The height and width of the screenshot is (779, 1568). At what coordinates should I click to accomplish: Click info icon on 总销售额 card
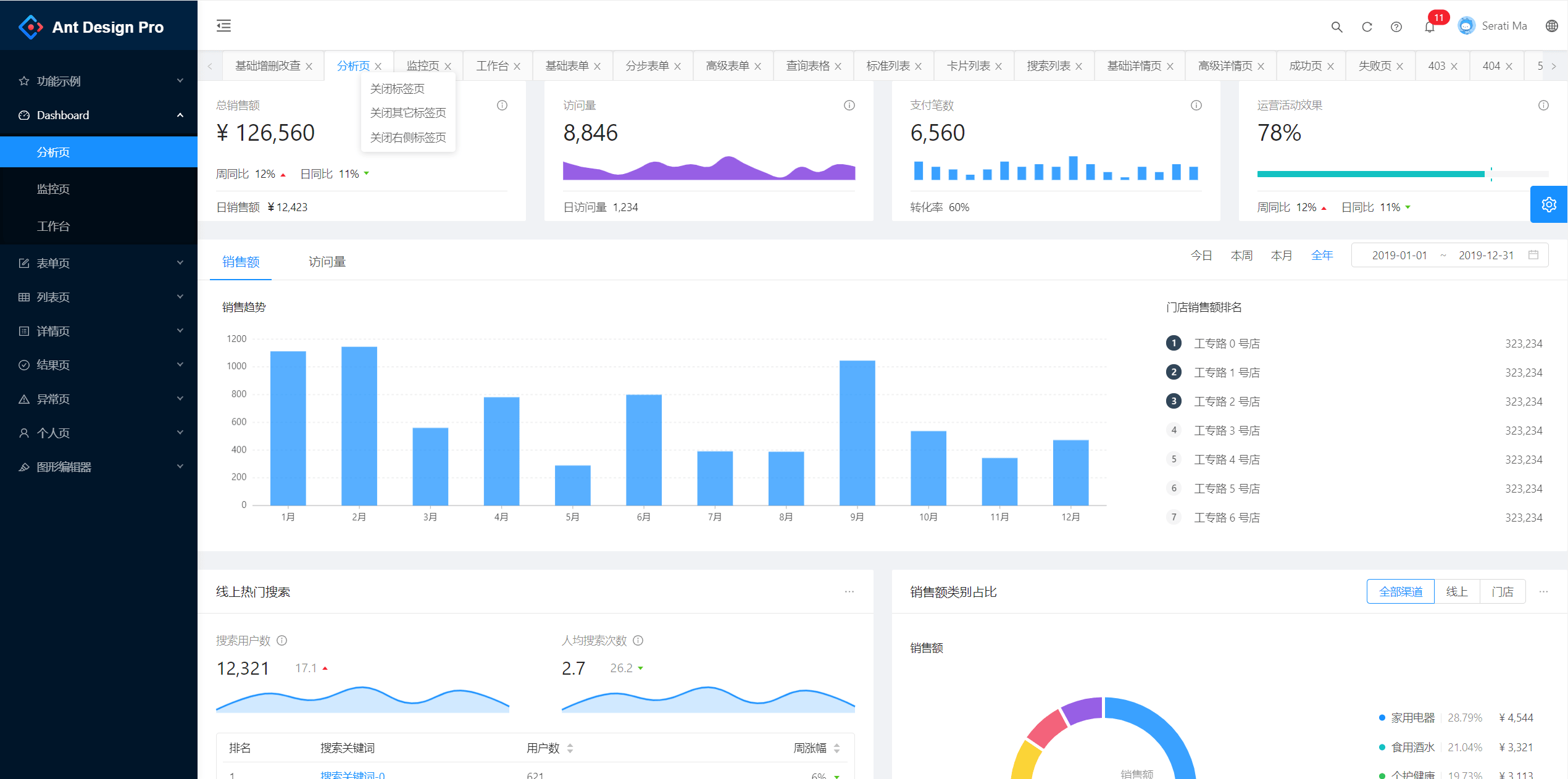point(503,106)
